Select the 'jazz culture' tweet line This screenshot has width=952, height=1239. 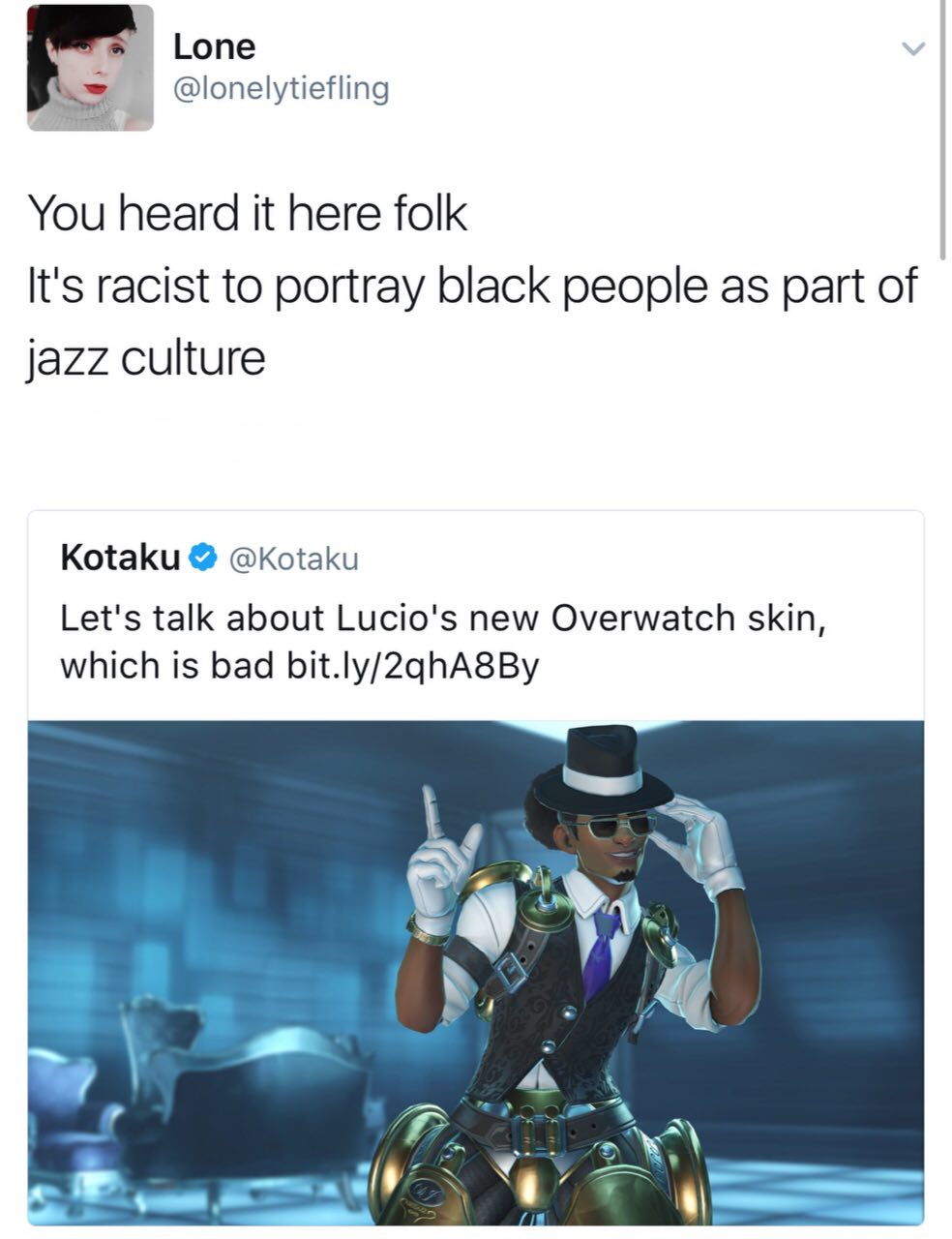coord(146,358)
